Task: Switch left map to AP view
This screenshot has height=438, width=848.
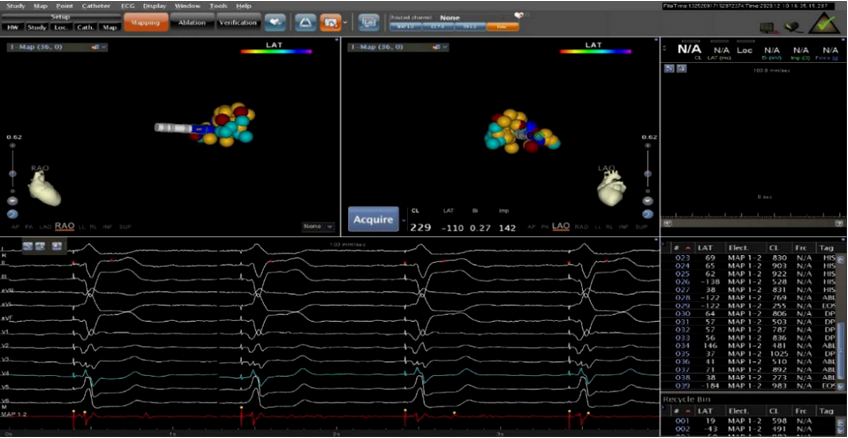Action: 15,227
